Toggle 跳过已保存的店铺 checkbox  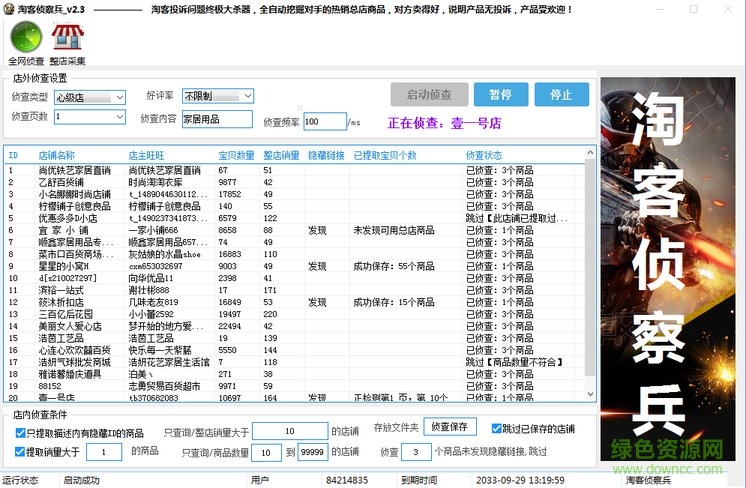pyautogui.click(x=493, y=430)
